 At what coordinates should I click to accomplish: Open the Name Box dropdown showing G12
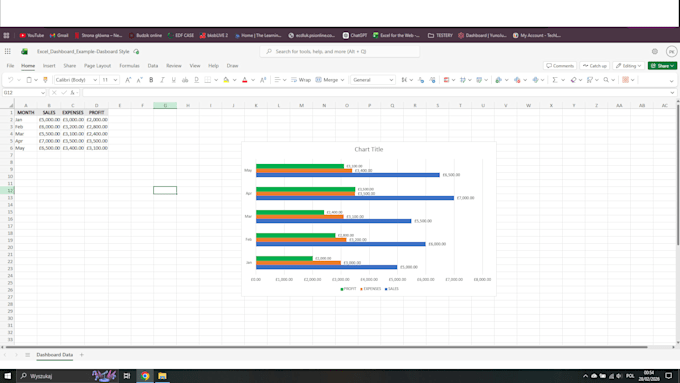(42, 92)
